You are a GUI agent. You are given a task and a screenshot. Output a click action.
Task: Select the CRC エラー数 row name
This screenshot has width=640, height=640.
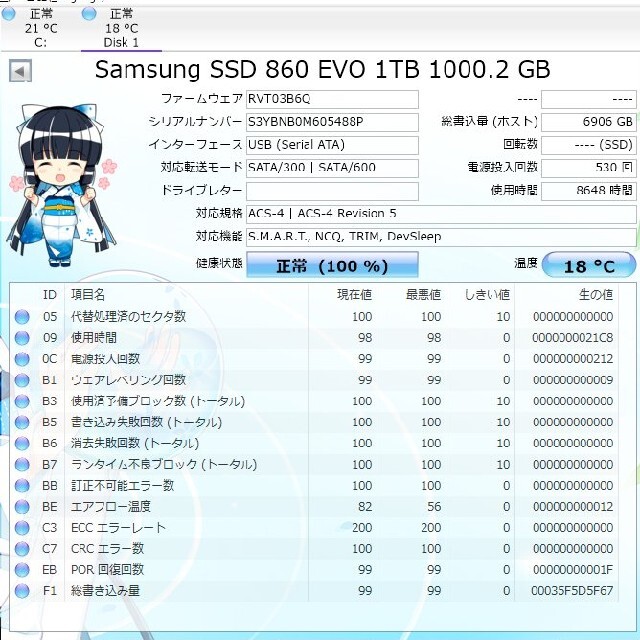coord(107,548)
